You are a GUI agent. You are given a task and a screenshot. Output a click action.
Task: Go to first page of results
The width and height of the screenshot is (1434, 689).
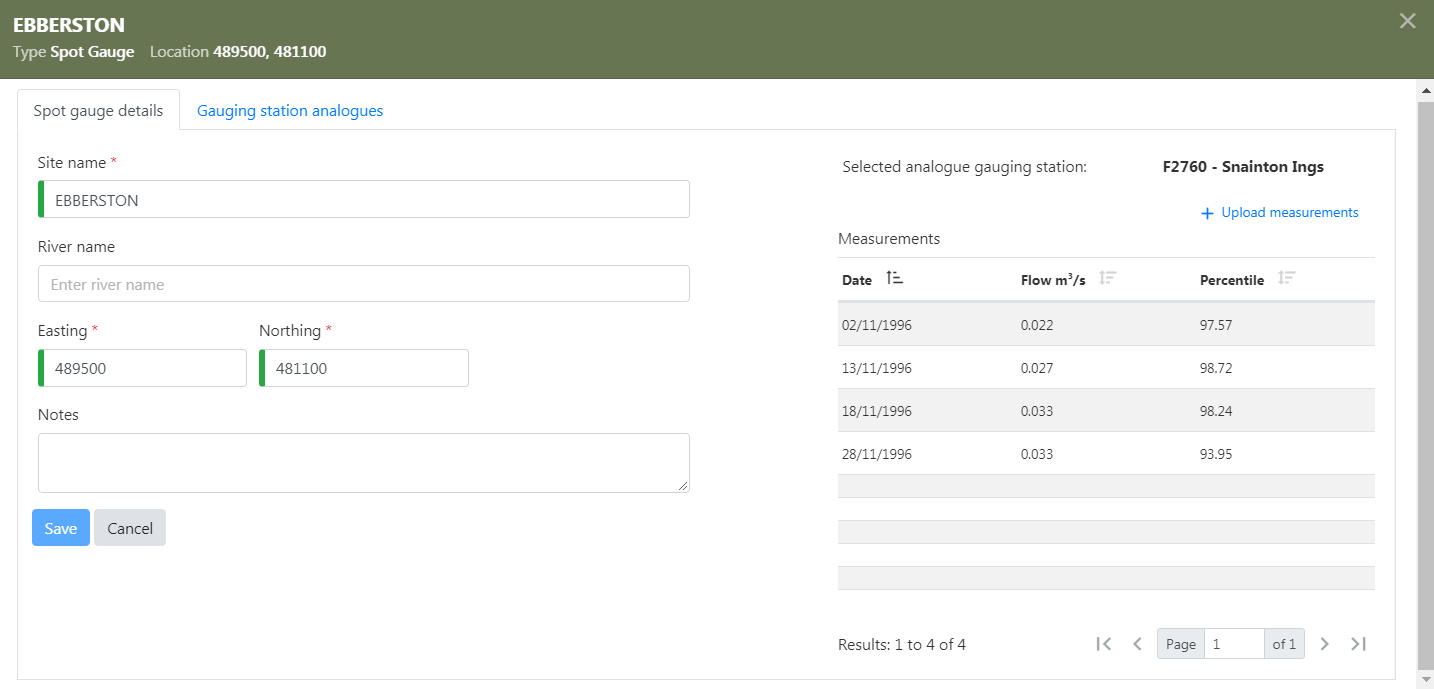(1104, 644)
